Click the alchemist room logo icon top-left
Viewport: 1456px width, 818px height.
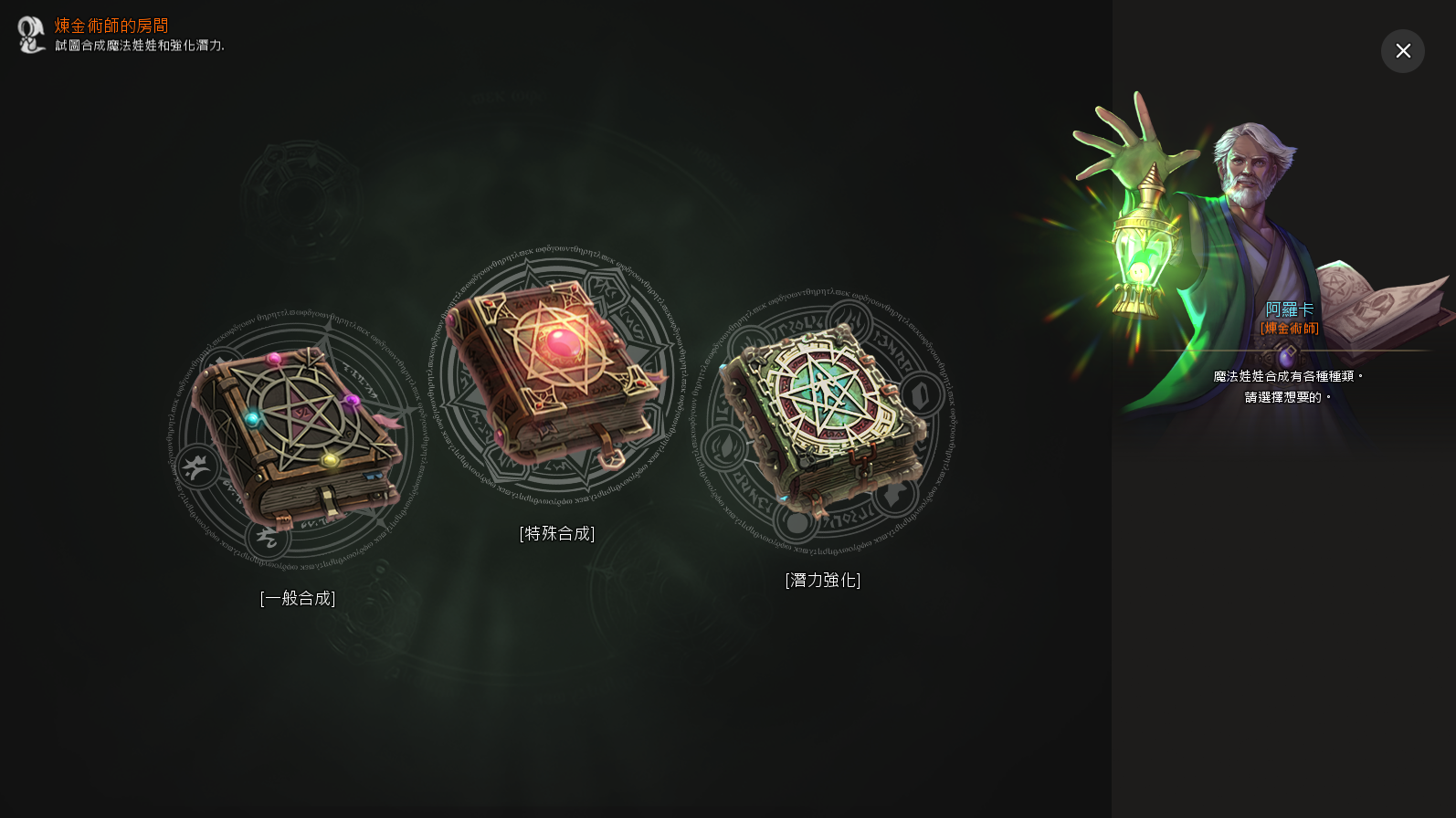coord(31,35)
